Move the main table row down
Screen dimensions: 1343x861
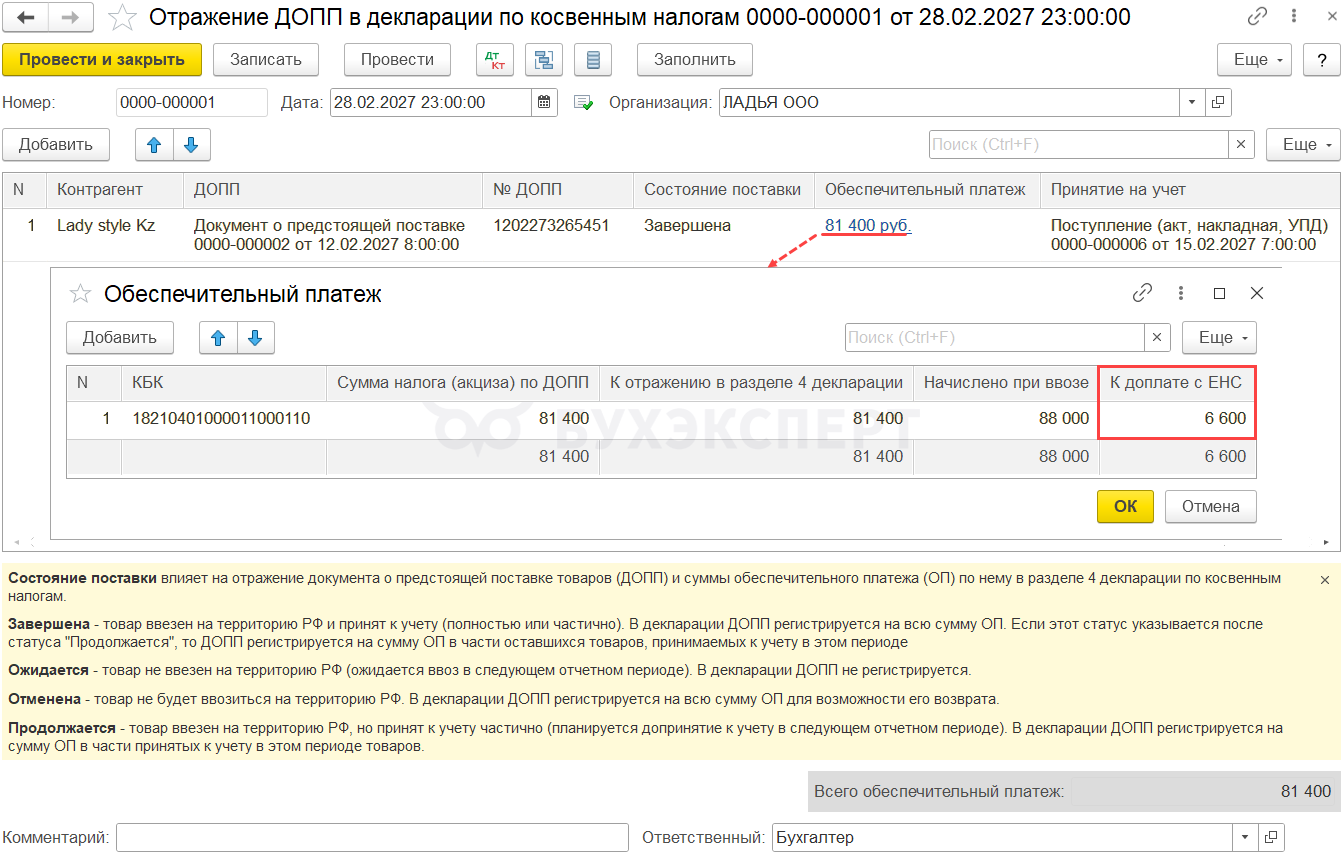pyautogui.click(x=192, y=145)
